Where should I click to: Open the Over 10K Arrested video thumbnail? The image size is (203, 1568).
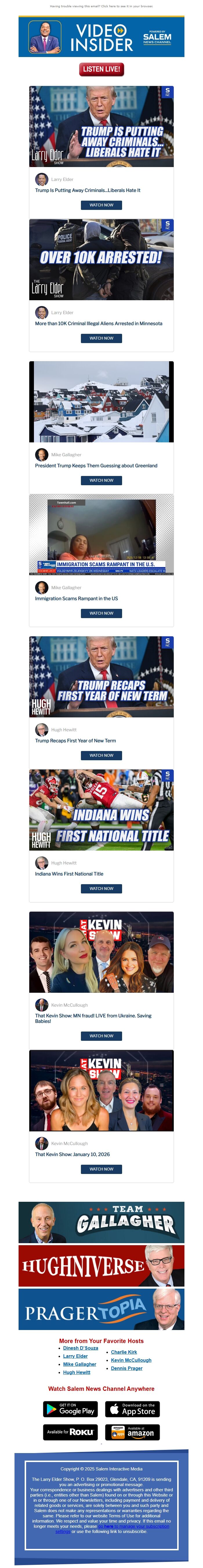pyautogui.click(x=101, y=259)
